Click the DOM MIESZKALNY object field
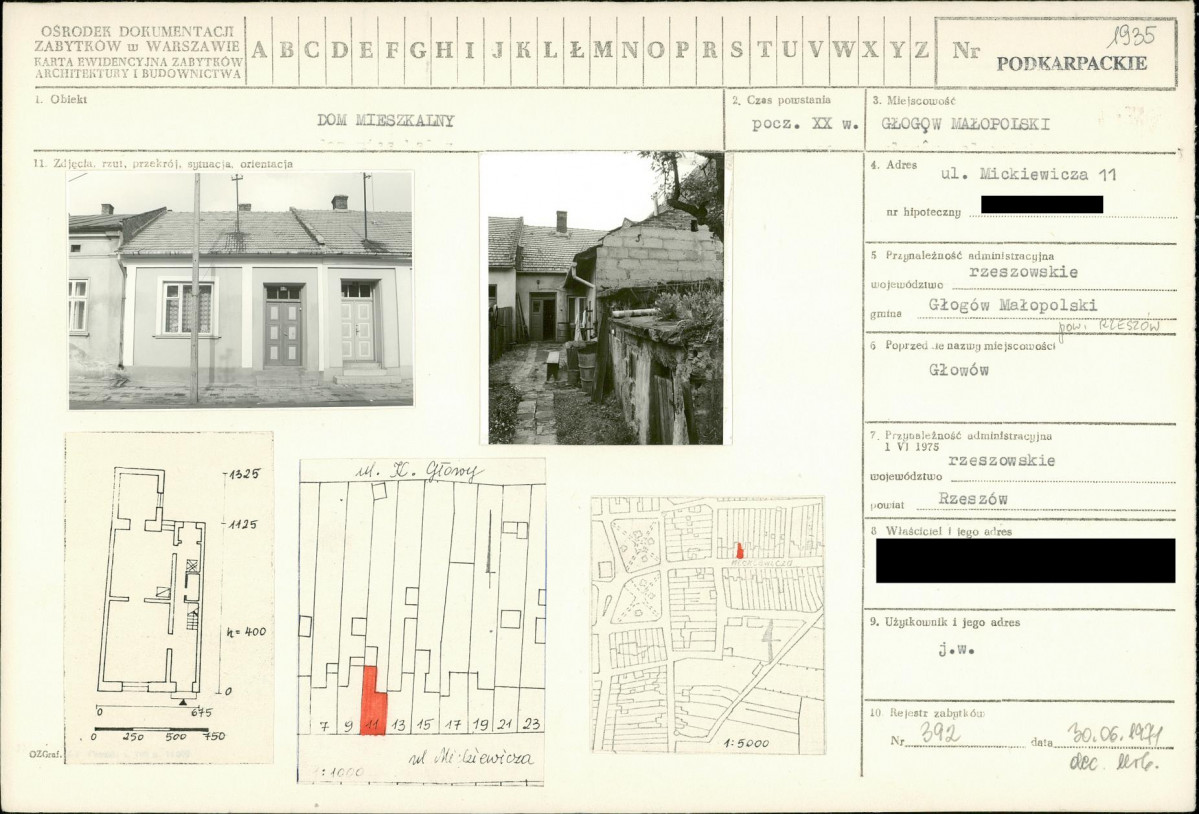 385,121
